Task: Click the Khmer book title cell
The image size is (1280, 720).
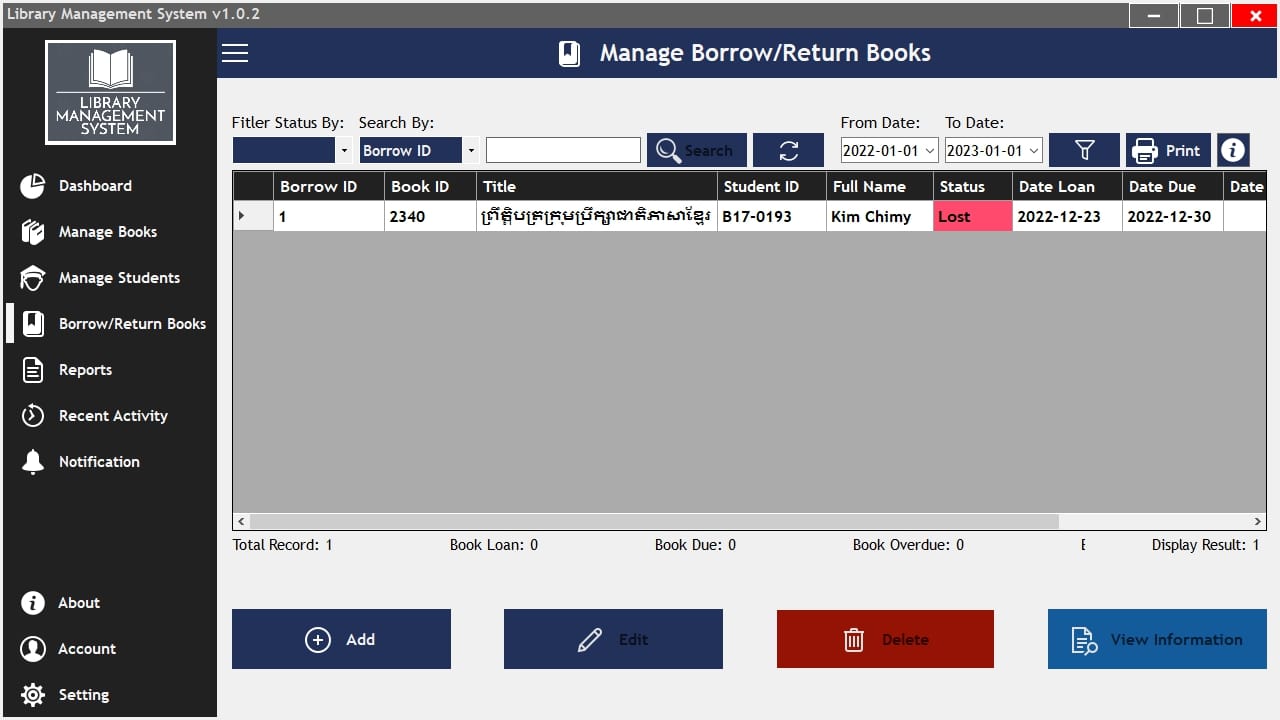Action: (x=597, y=216)
